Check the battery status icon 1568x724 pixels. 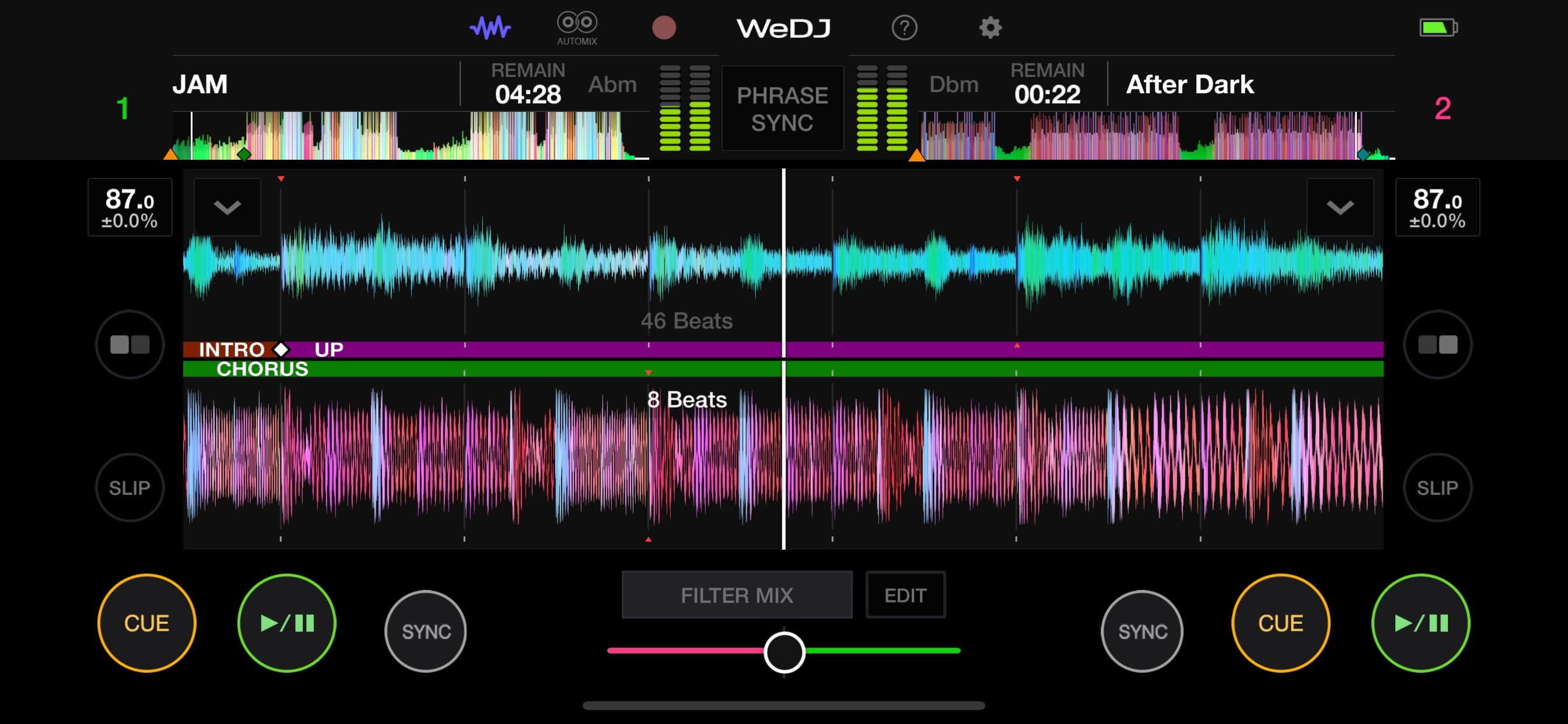click(1438, 27)
